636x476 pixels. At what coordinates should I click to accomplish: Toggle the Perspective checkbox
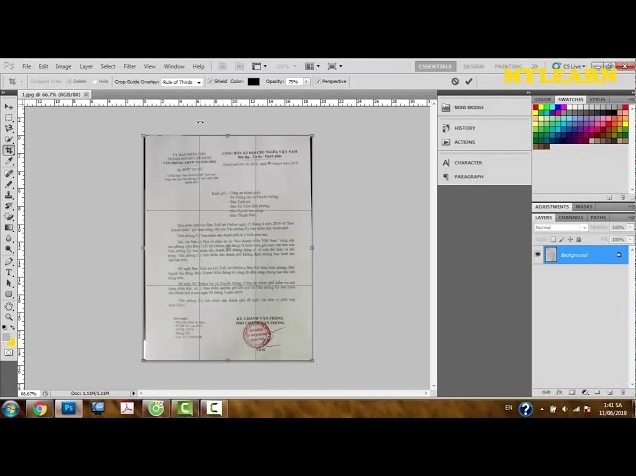pyautogui.click(x=318, y=81)
